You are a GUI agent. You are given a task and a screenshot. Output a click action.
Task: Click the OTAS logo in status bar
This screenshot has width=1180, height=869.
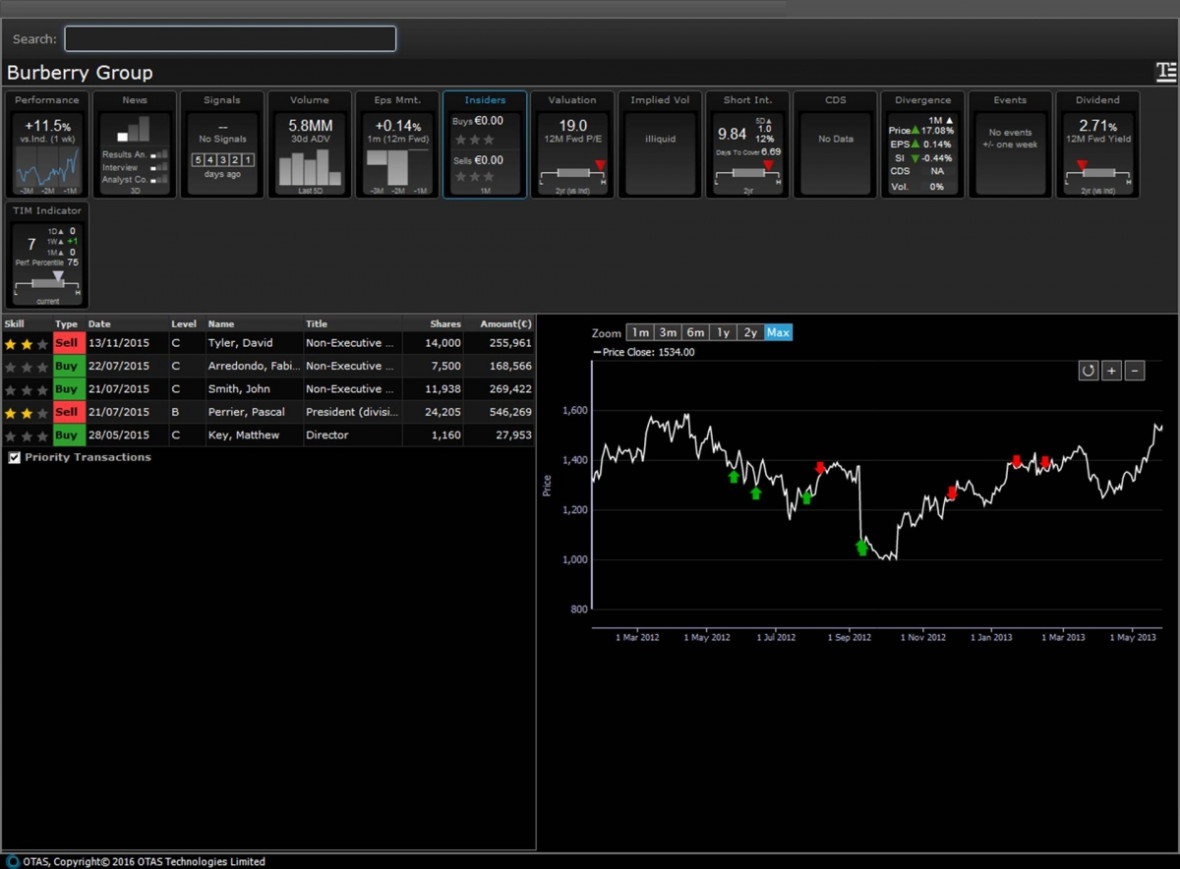(x=13, y=861)
